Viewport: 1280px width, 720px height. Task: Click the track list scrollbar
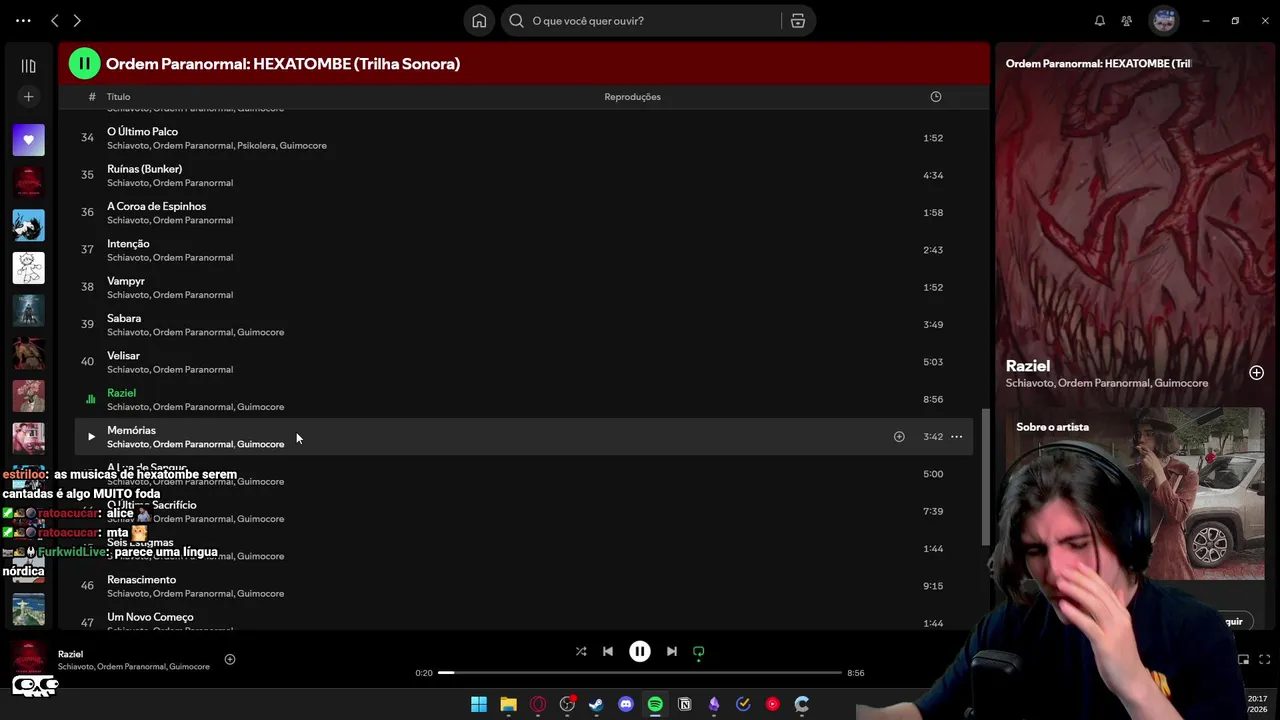984,477
